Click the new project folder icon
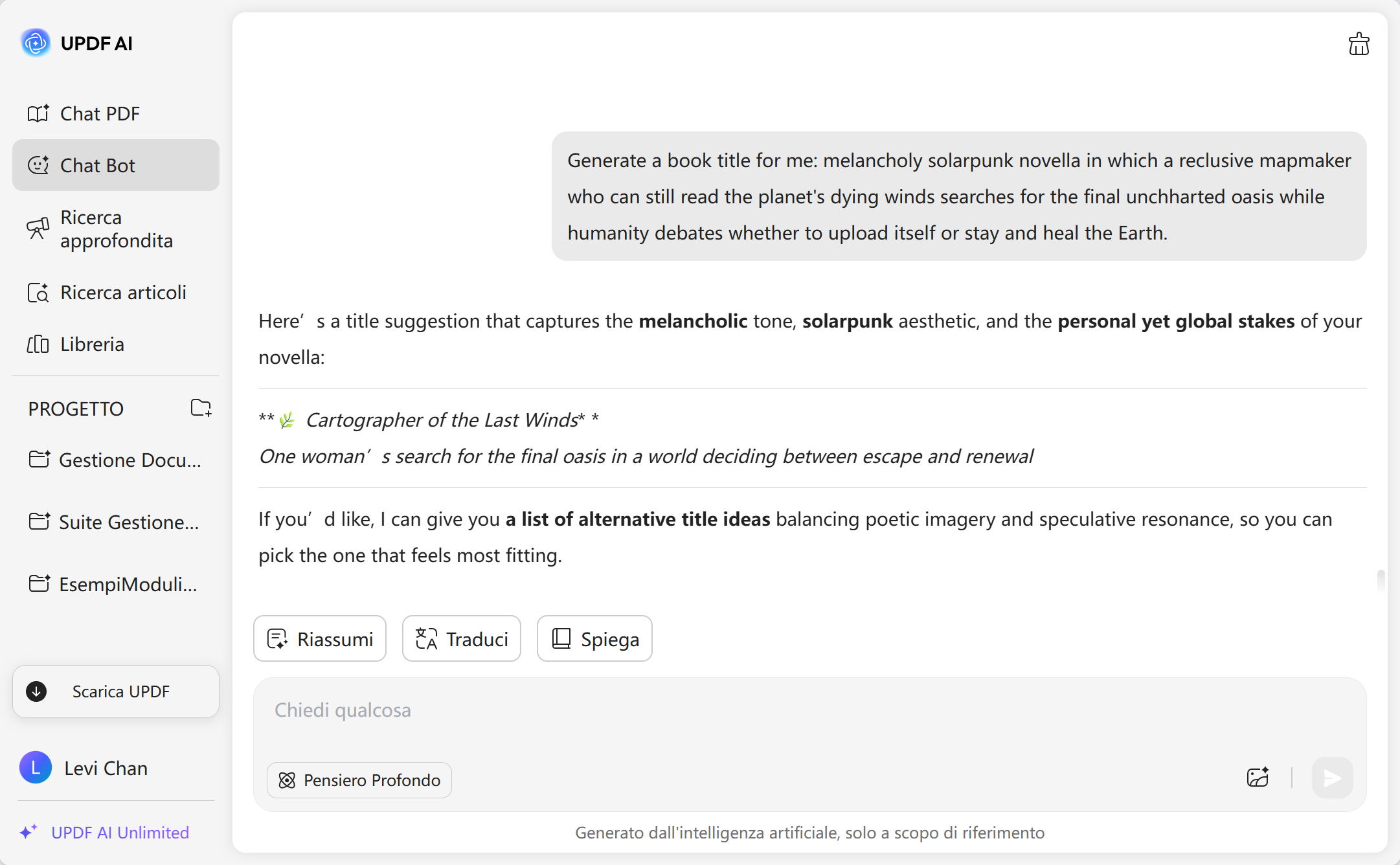Viewport: 1400px width, 865px height. (x=201, y=408)
